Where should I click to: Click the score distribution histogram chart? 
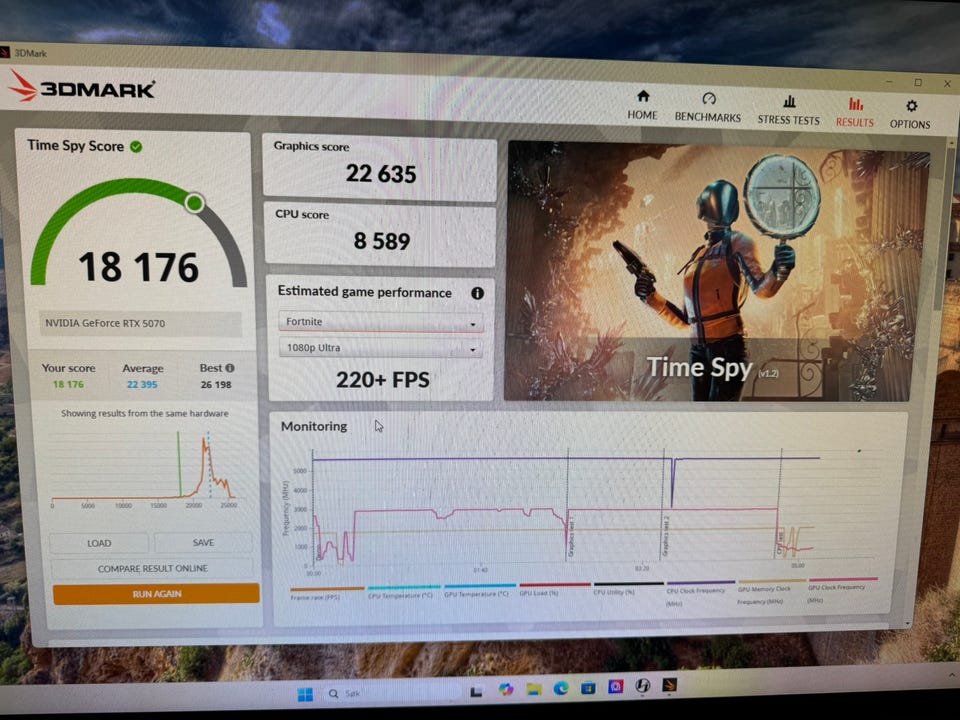point(143,469)
